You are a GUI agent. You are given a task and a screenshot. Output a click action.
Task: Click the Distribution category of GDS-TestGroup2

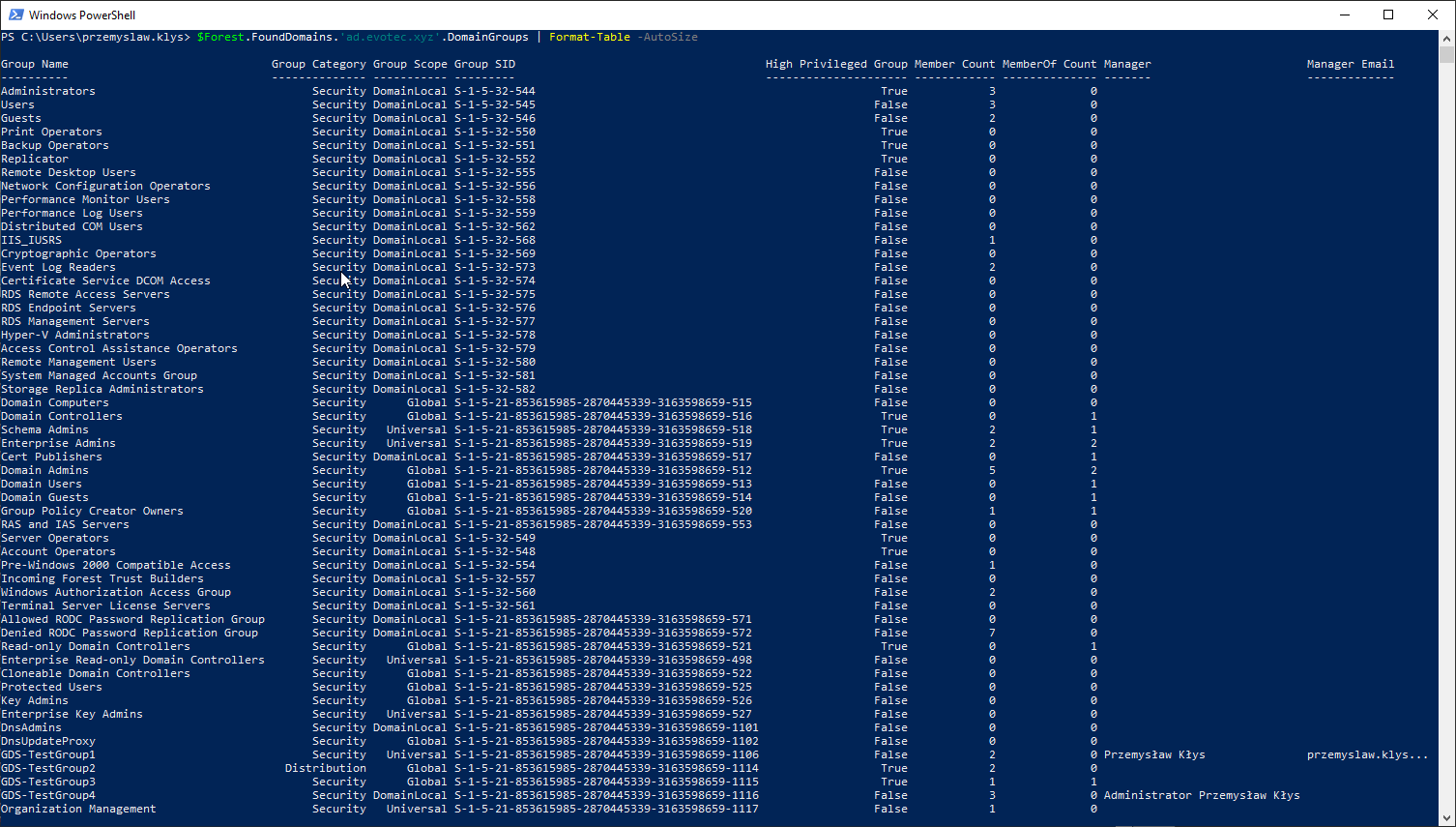326,767
